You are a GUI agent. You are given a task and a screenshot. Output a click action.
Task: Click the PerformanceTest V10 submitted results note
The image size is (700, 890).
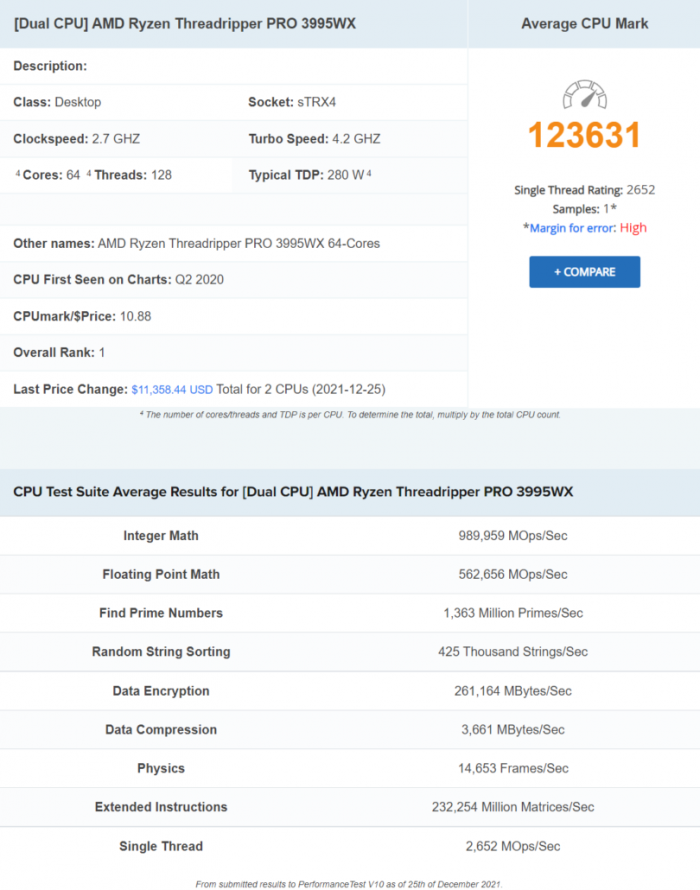click(x=349, y=884)
